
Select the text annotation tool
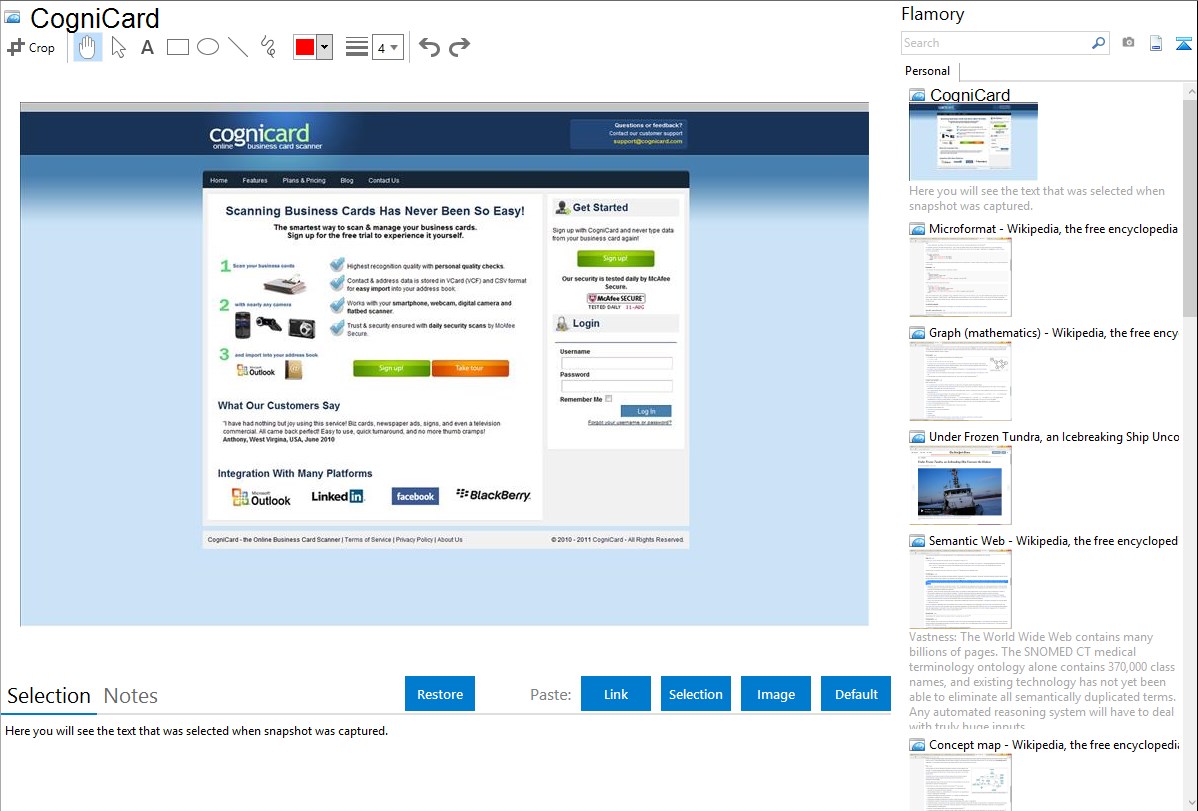(147, 47)
